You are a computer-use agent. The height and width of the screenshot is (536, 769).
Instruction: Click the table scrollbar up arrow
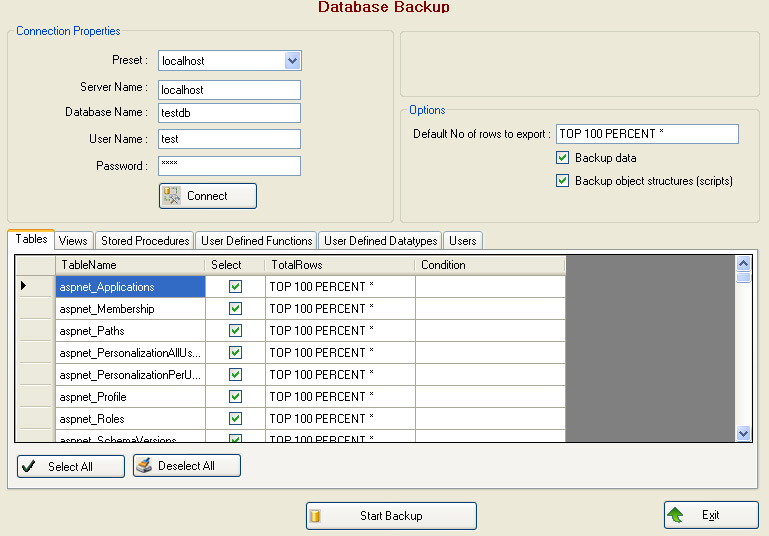tap(743, 264)
